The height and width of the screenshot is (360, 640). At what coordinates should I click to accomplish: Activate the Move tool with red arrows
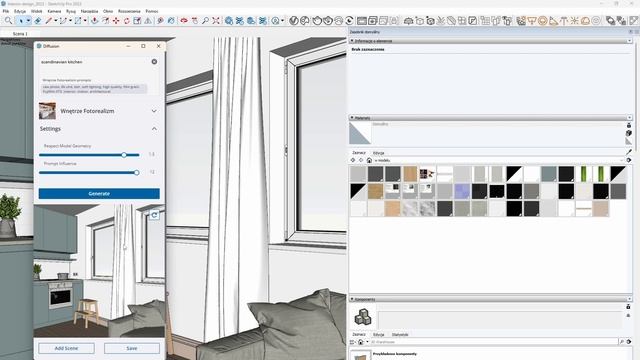tap(116, 20)
